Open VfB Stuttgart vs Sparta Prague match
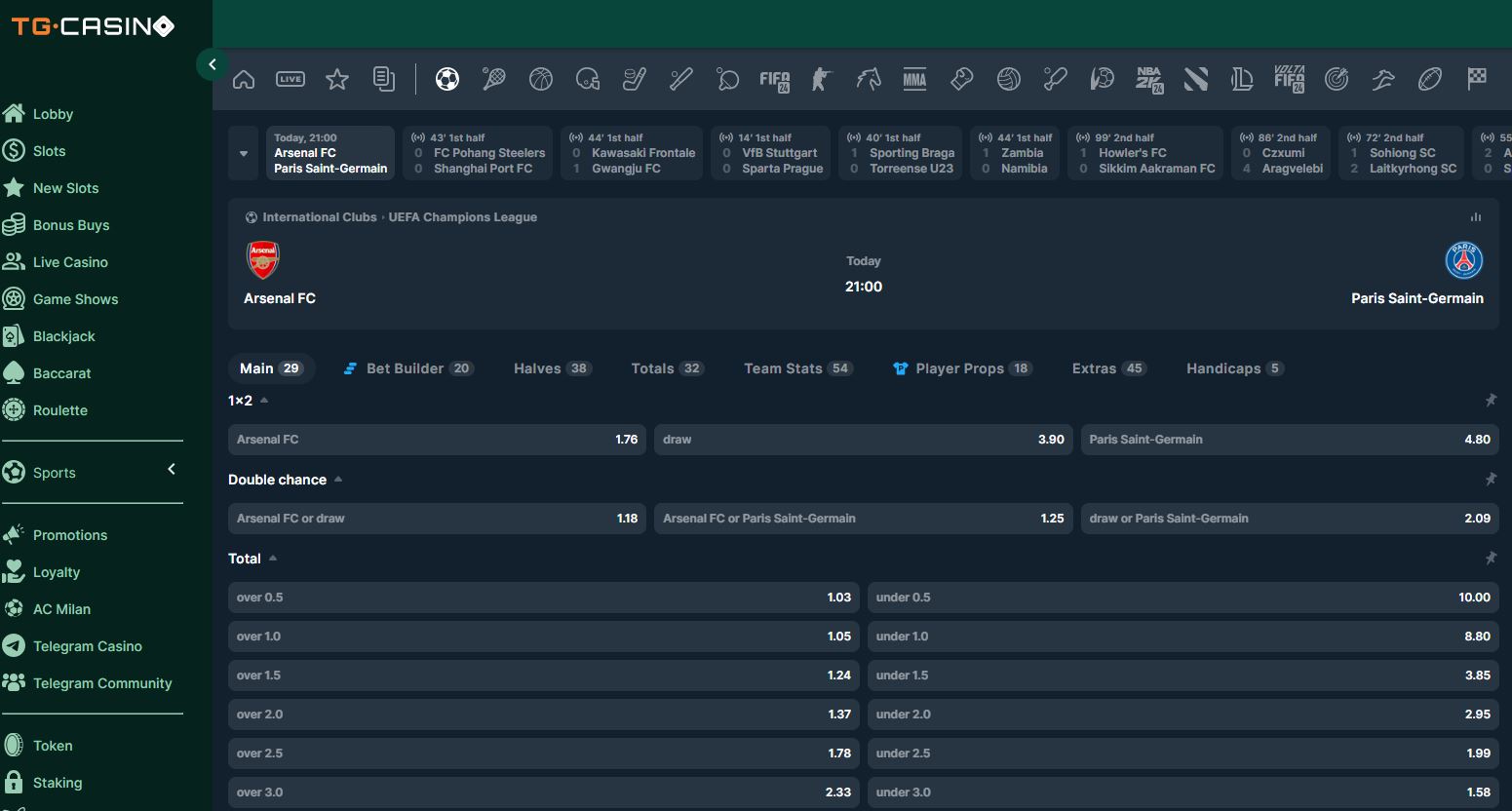The height and width of the screenshot is (811, 1512). (x=770, y=153)
